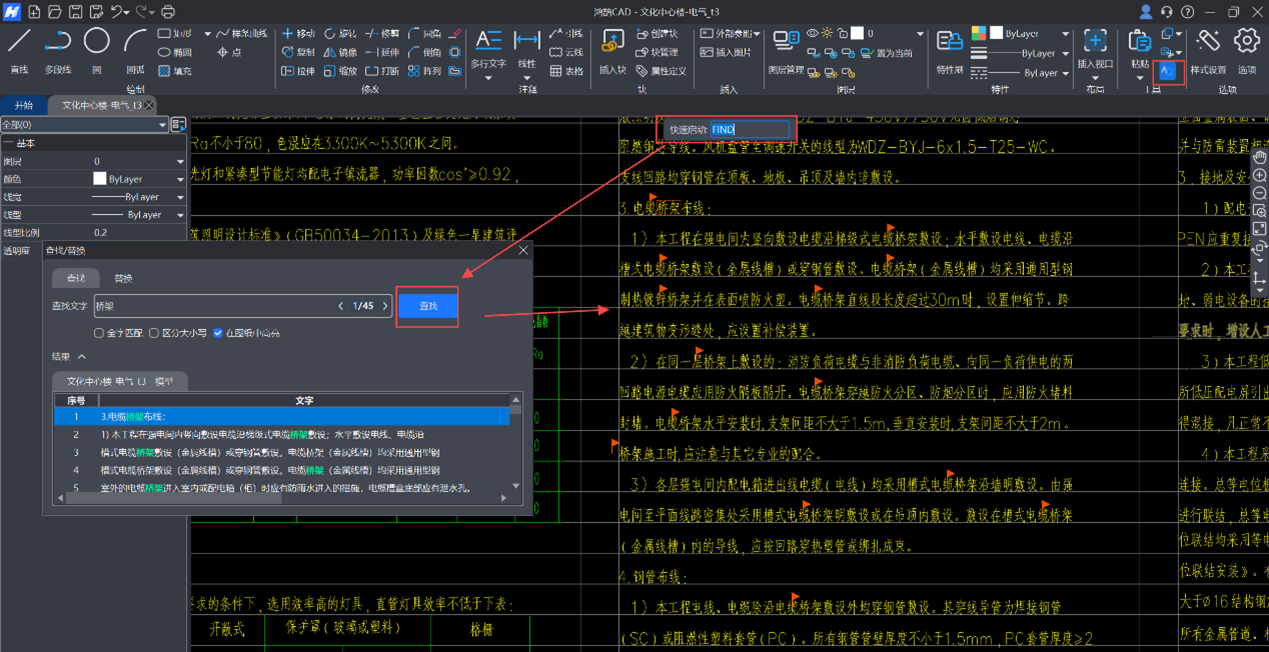Expand the 颜色 ByLayer dropdown in properties panel
This screenshot has height=652, width=1269.
(180, 179)
